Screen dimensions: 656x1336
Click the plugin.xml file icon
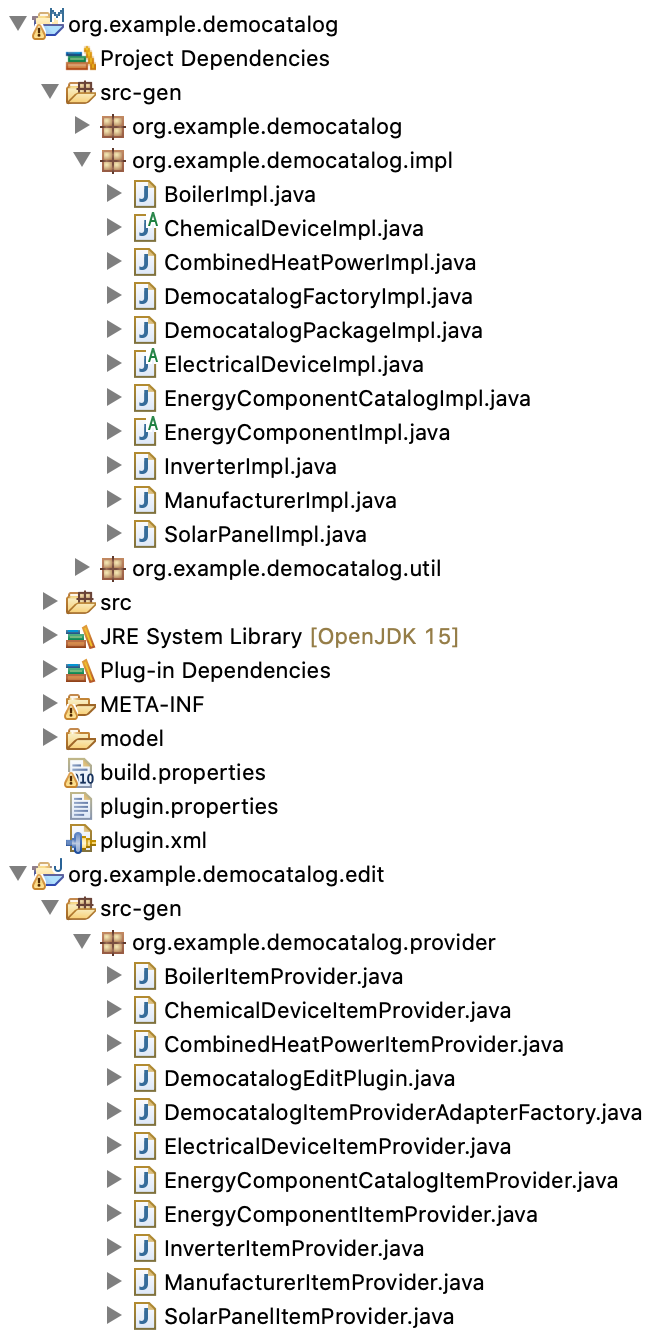tap(81, 840)
